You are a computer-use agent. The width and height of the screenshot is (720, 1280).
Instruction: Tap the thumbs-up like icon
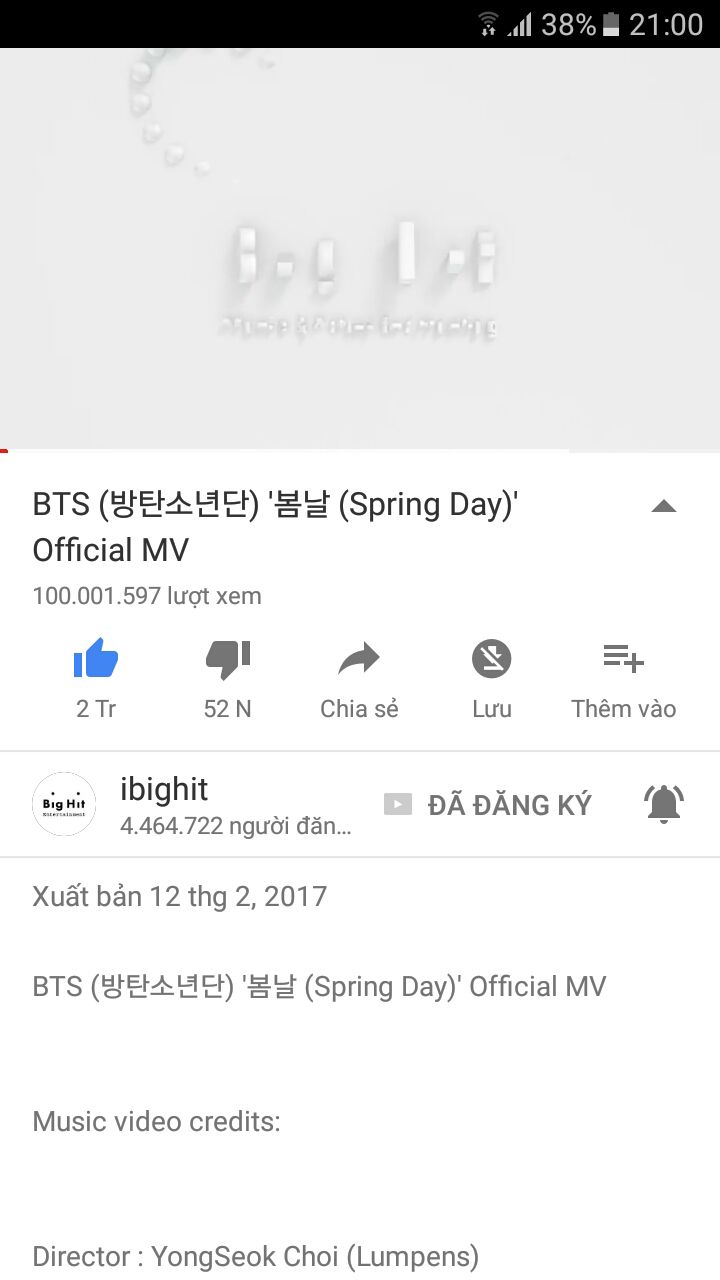point(96,659)
